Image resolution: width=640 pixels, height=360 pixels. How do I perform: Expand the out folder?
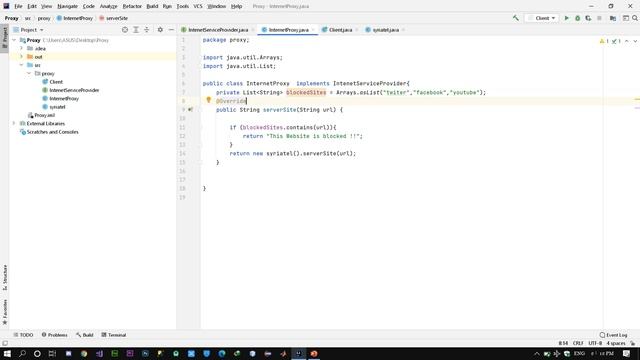point(22,57)
